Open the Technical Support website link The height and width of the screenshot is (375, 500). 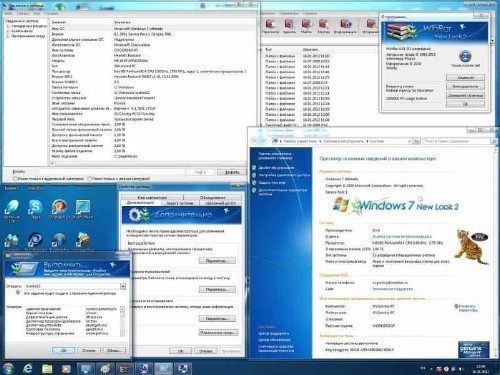coord(392,289)
